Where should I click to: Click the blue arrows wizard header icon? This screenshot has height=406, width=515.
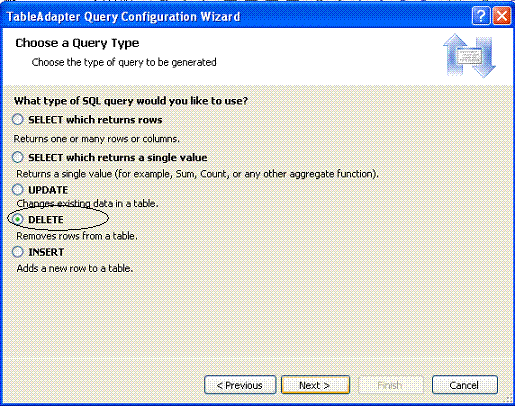point(469,55)
